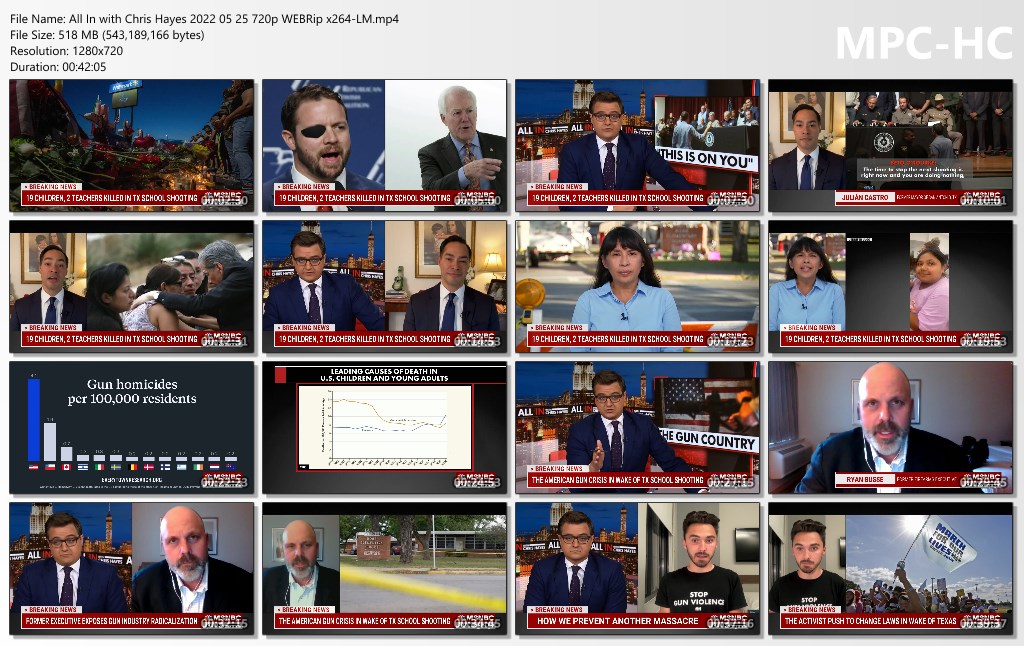Click thumbnail of reporter in light-blue shirt outdoors
1024x646 pixels.
(x=637, y=287)
